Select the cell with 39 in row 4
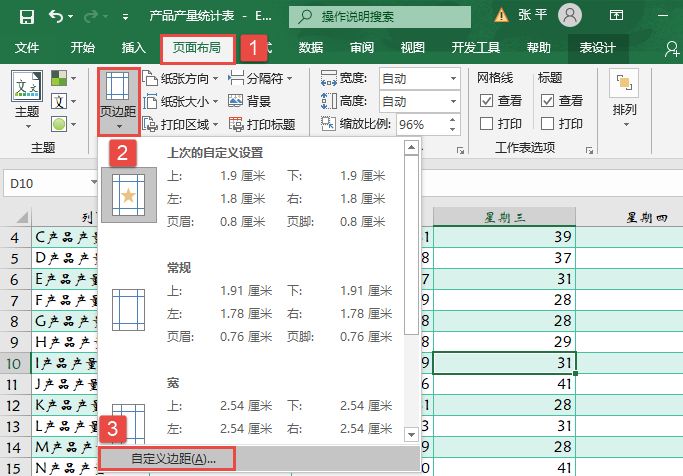 click(504, 237)
